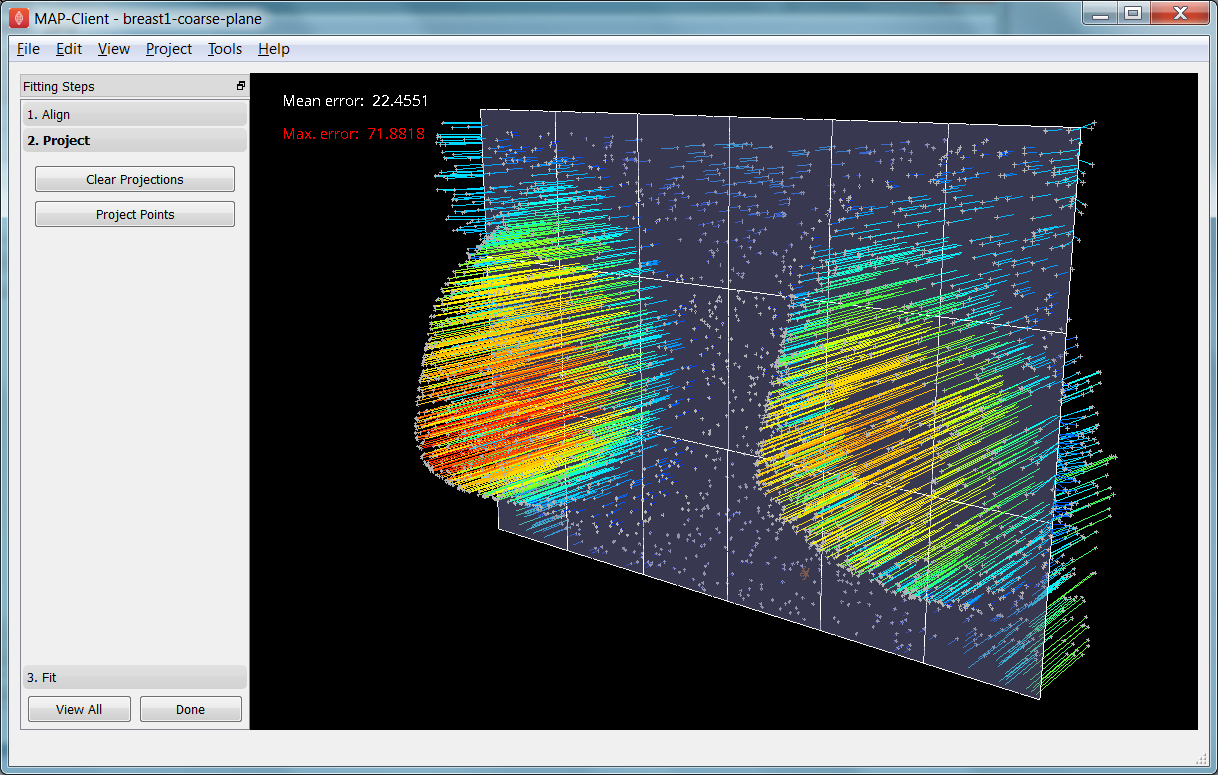Open the Project menu
Image resolution: width=1218 pixels, height=775 pixels.
click(x=169, y=49)
